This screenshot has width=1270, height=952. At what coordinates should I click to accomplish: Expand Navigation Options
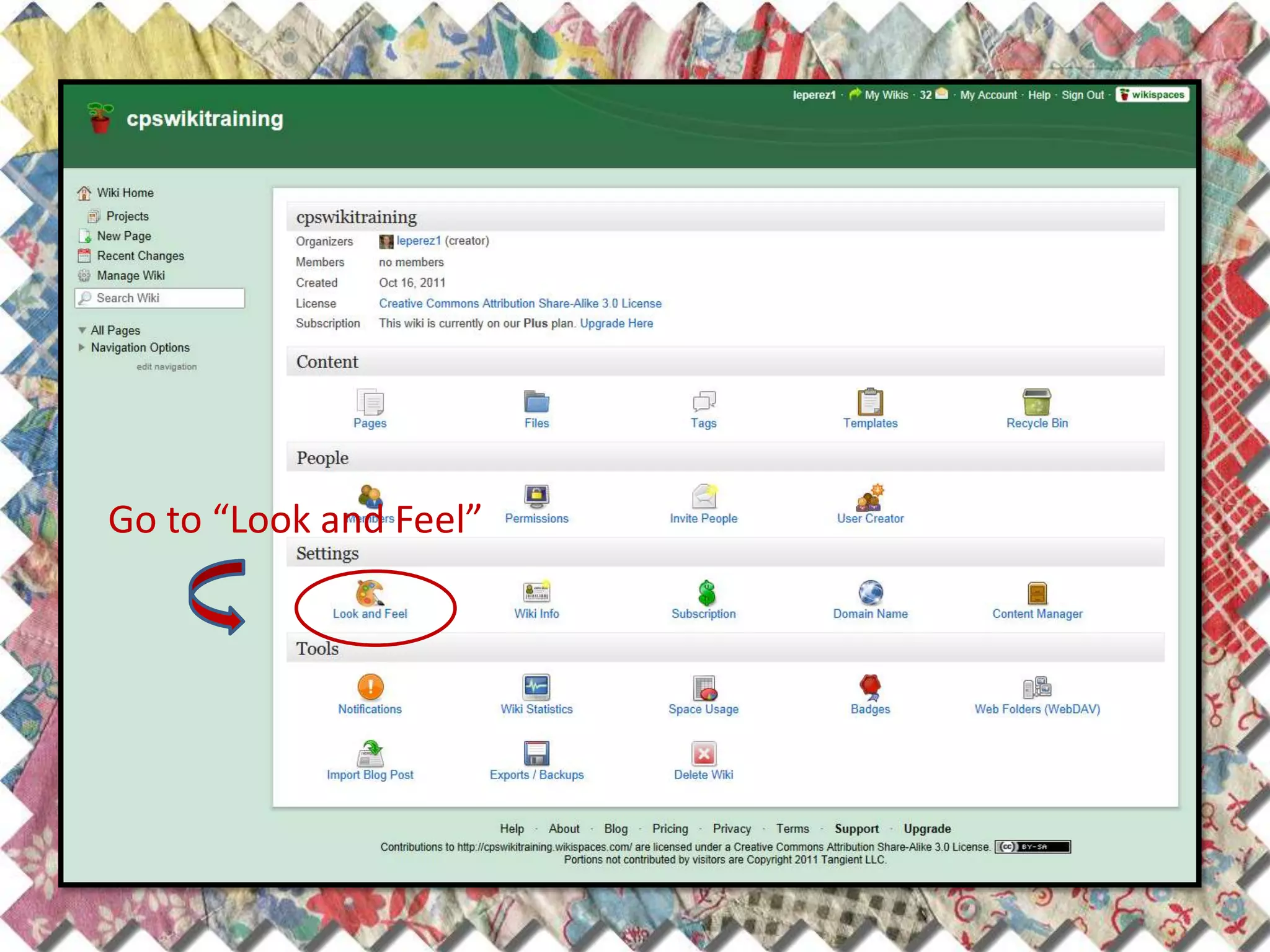point(82,348)
